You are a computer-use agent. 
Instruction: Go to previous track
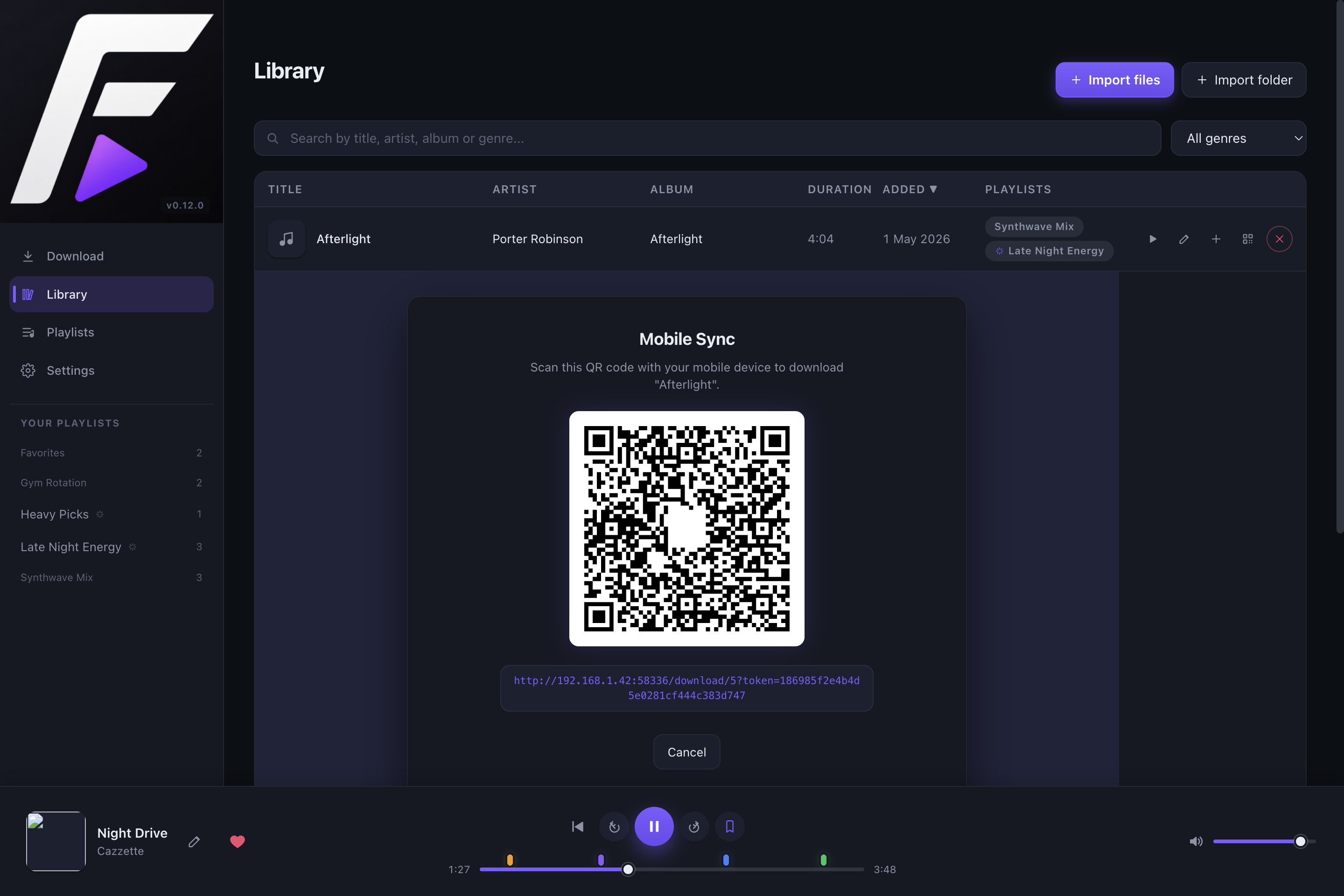click(578, 826)
